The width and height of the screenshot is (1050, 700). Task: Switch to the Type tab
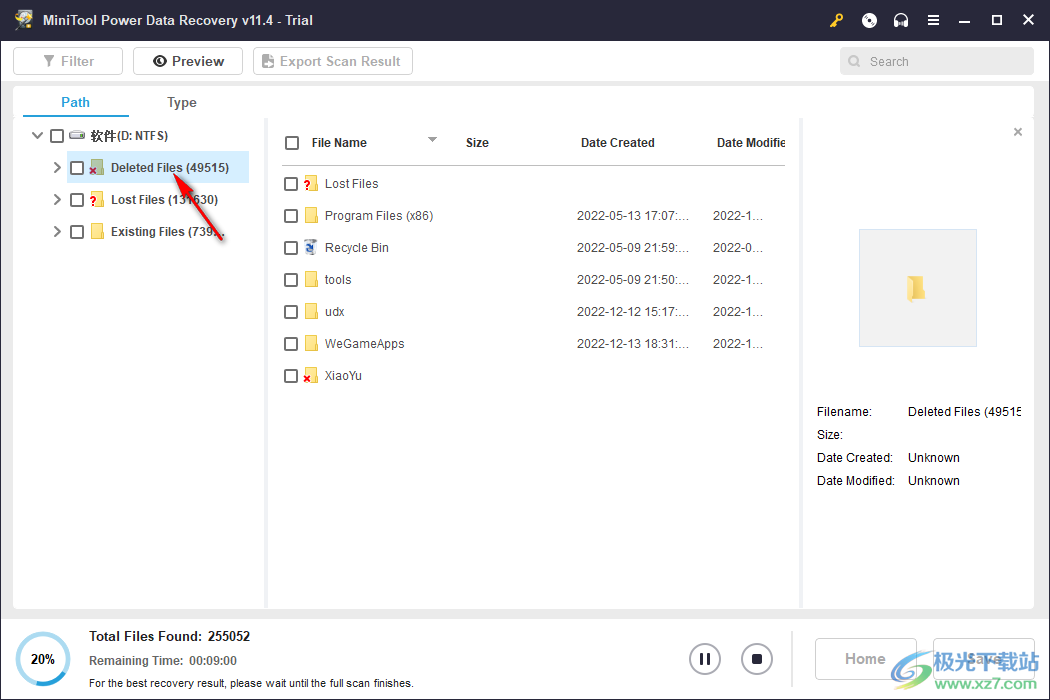click(x=181, y=102)
